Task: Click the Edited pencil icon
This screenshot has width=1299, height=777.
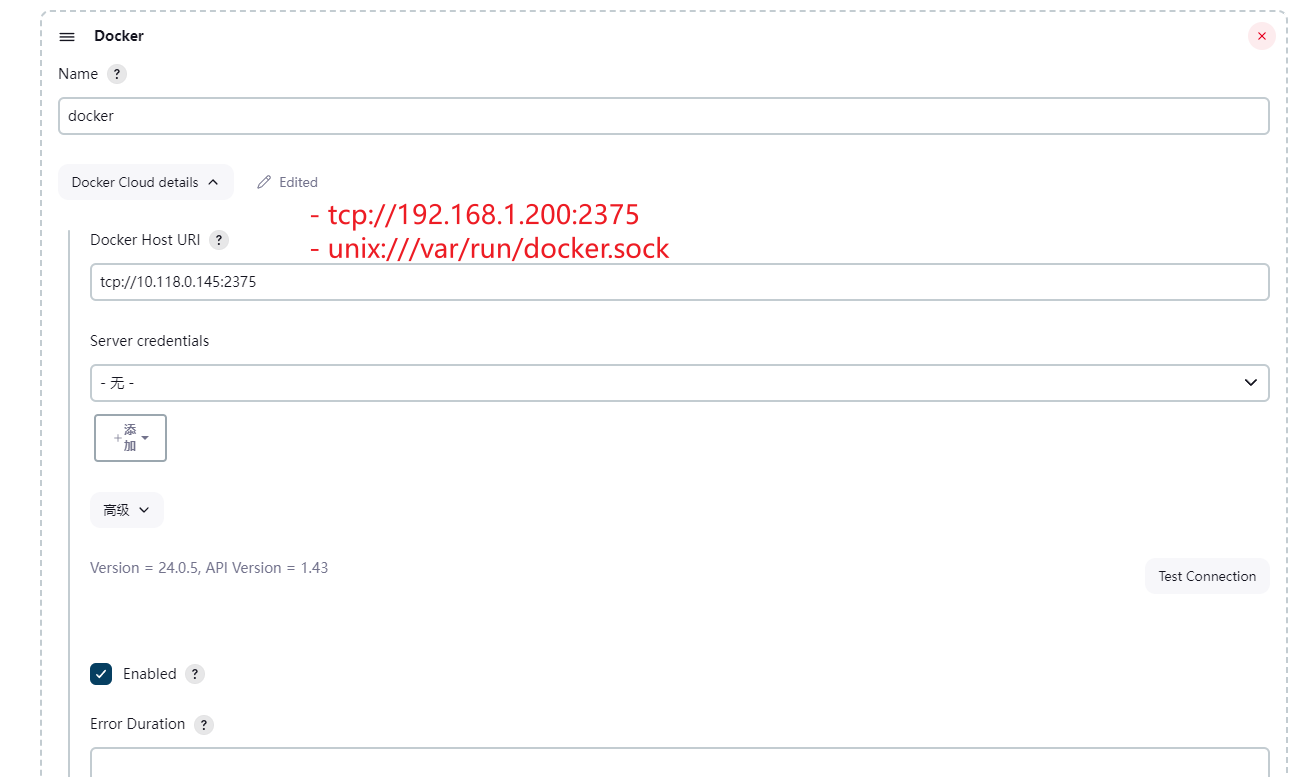Action: coord(264,182)
